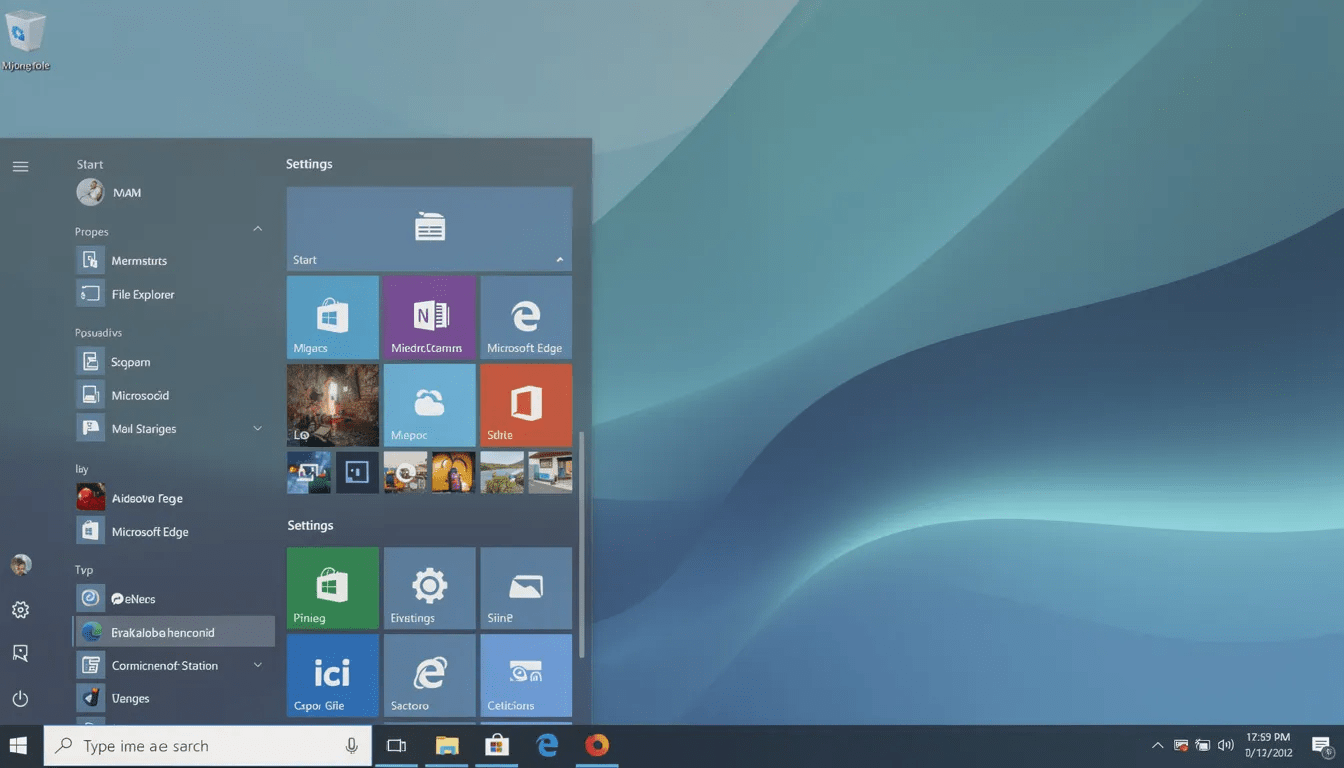
Task: Click microphone icon in search box
Action: tap(352, 746)
